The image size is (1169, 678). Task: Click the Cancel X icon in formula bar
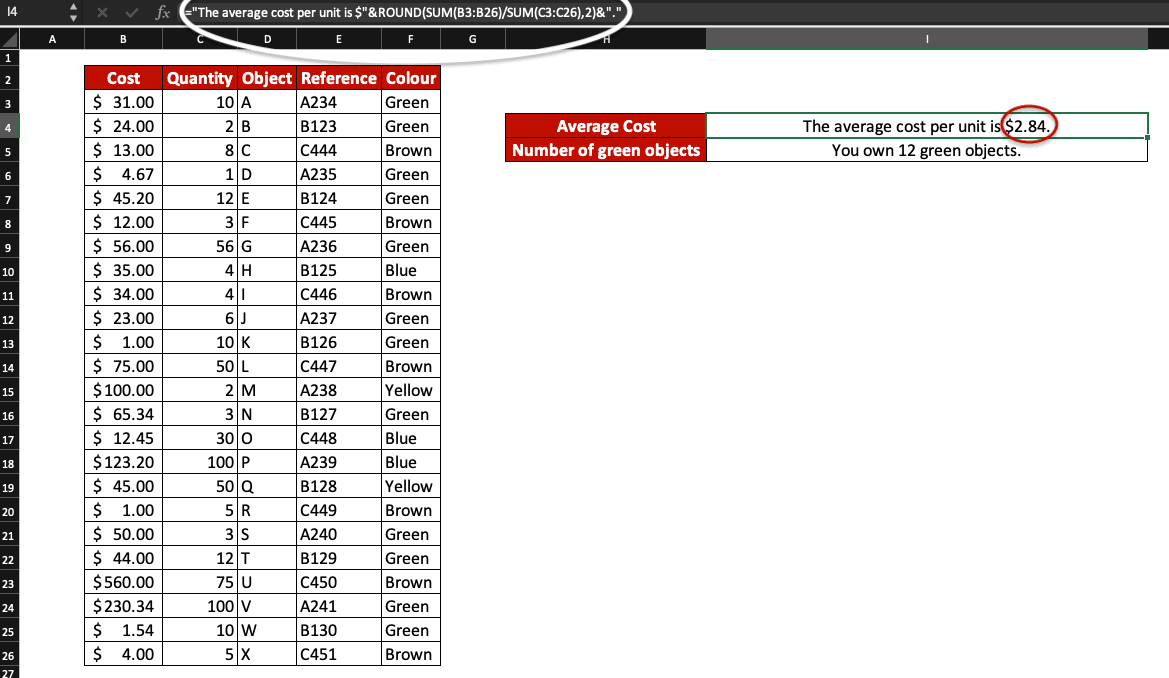coord(104,14)
